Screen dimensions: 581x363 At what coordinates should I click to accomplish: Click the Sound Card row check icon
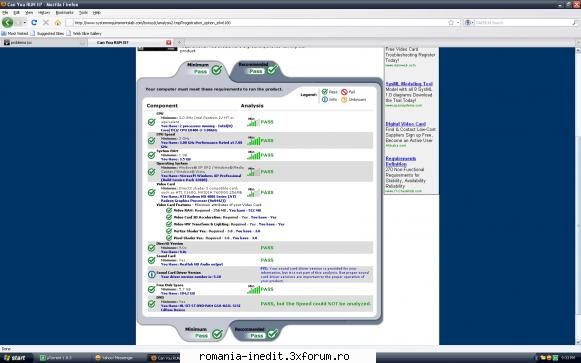click(152, 260)
